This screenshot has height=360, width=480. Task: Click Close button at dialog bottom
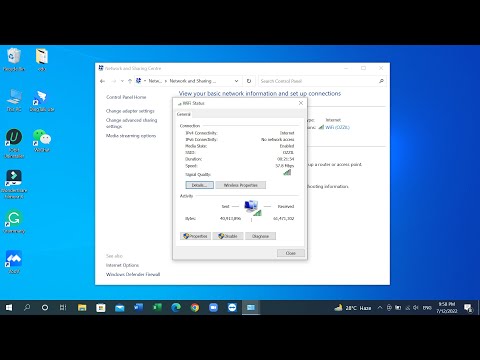[x=291, y=253]
